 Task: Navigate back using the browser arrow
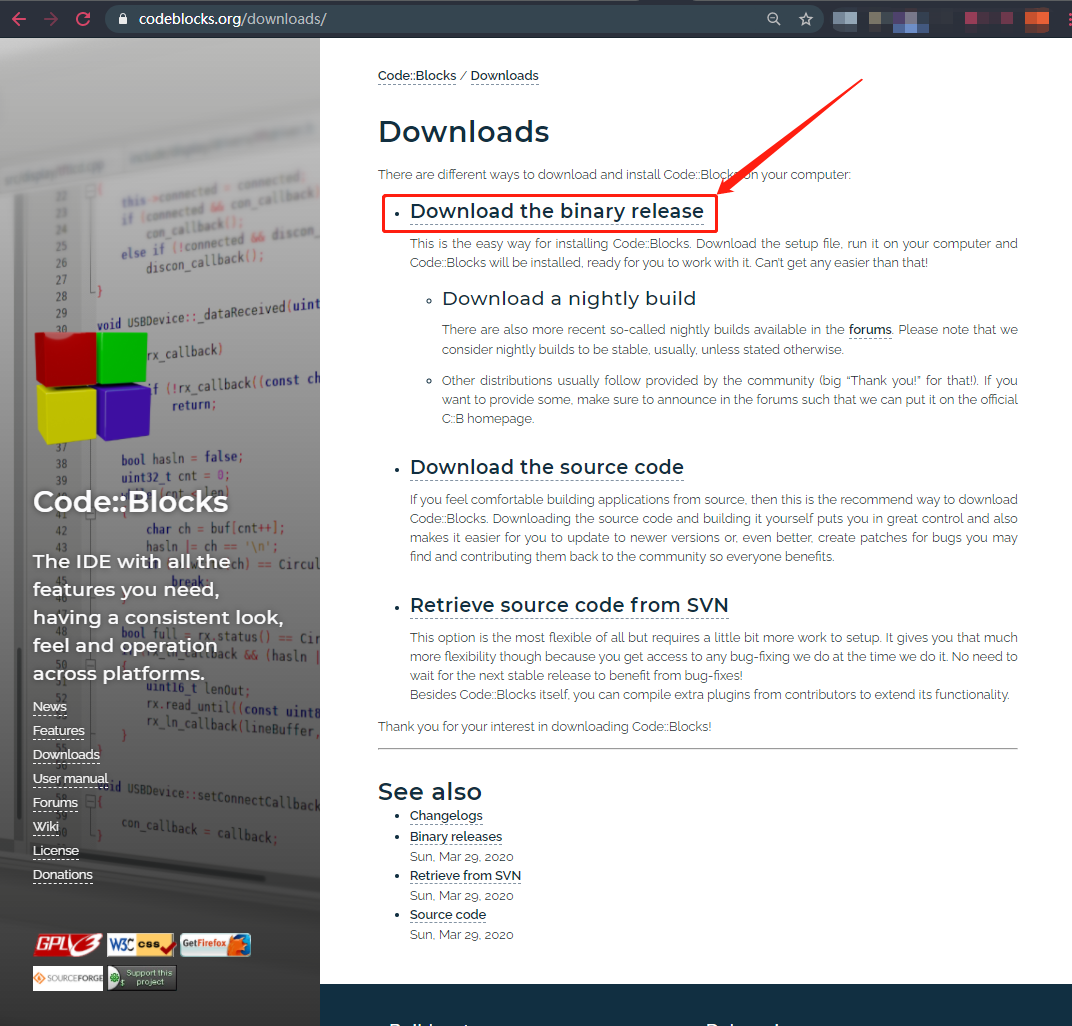(20, 18)
